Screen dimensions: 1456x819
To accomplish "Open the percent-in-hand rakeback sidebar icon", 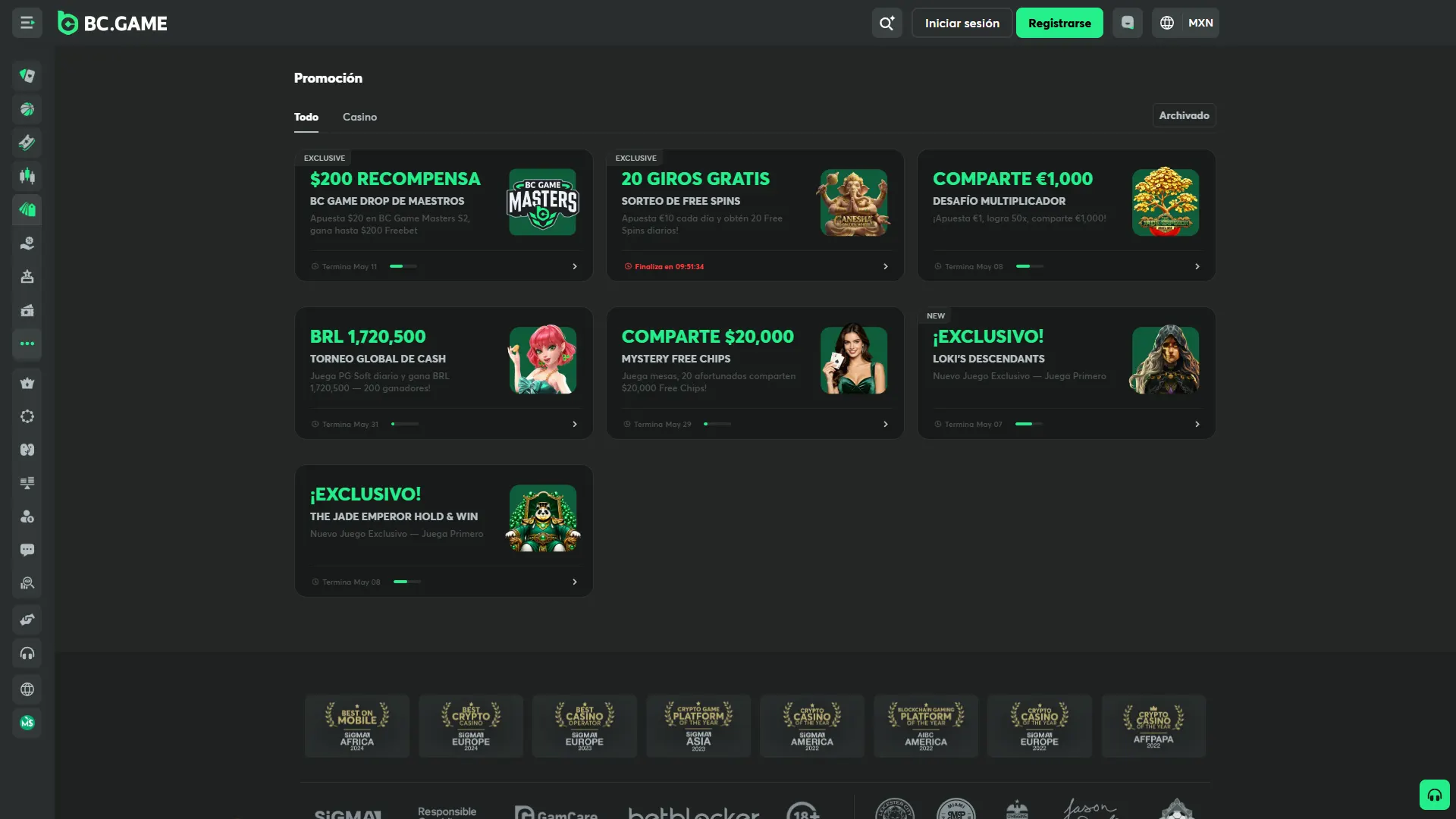I will coord(27,243).
